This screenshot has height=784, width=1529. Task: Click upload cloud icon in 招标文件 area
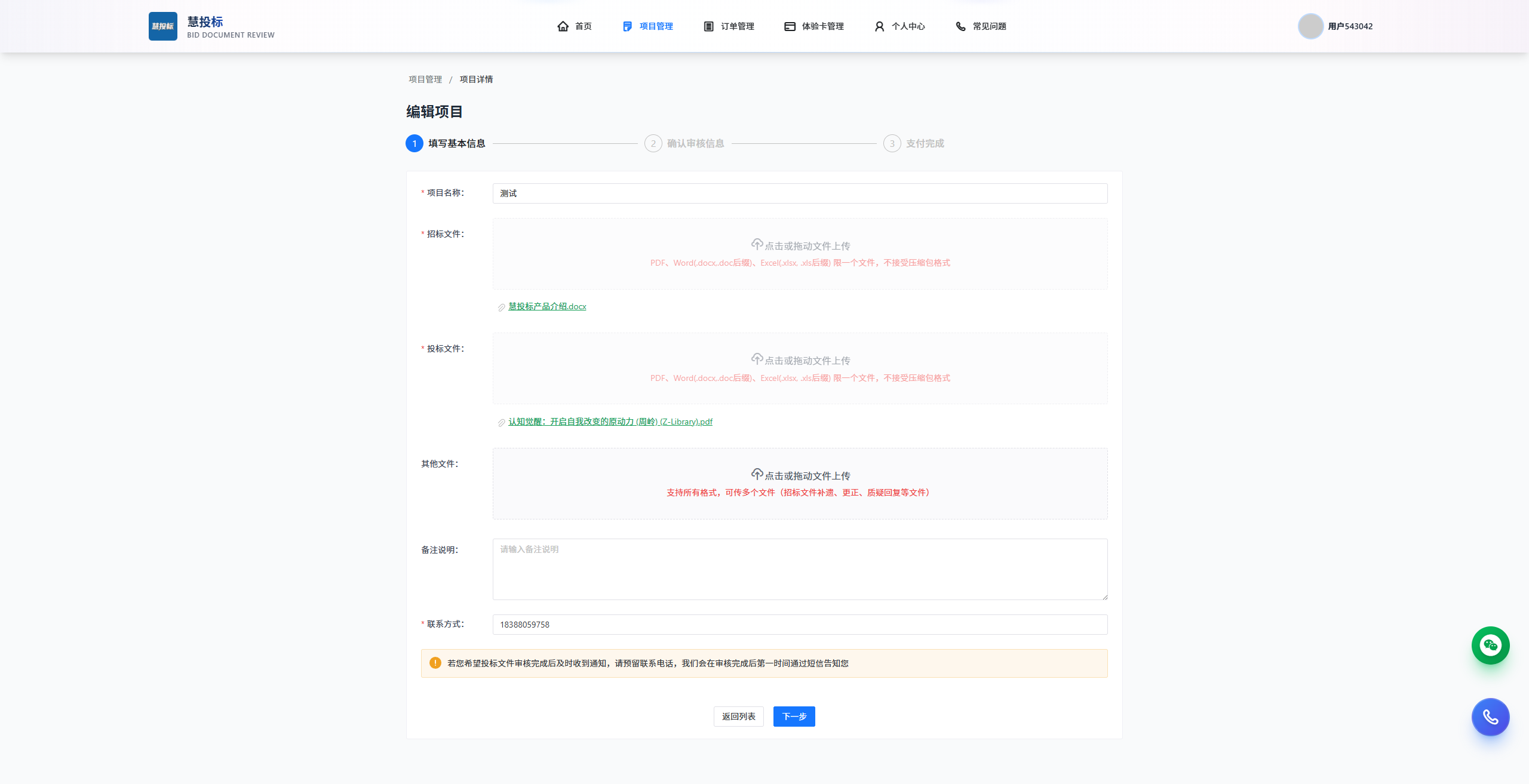coord(757,244)
